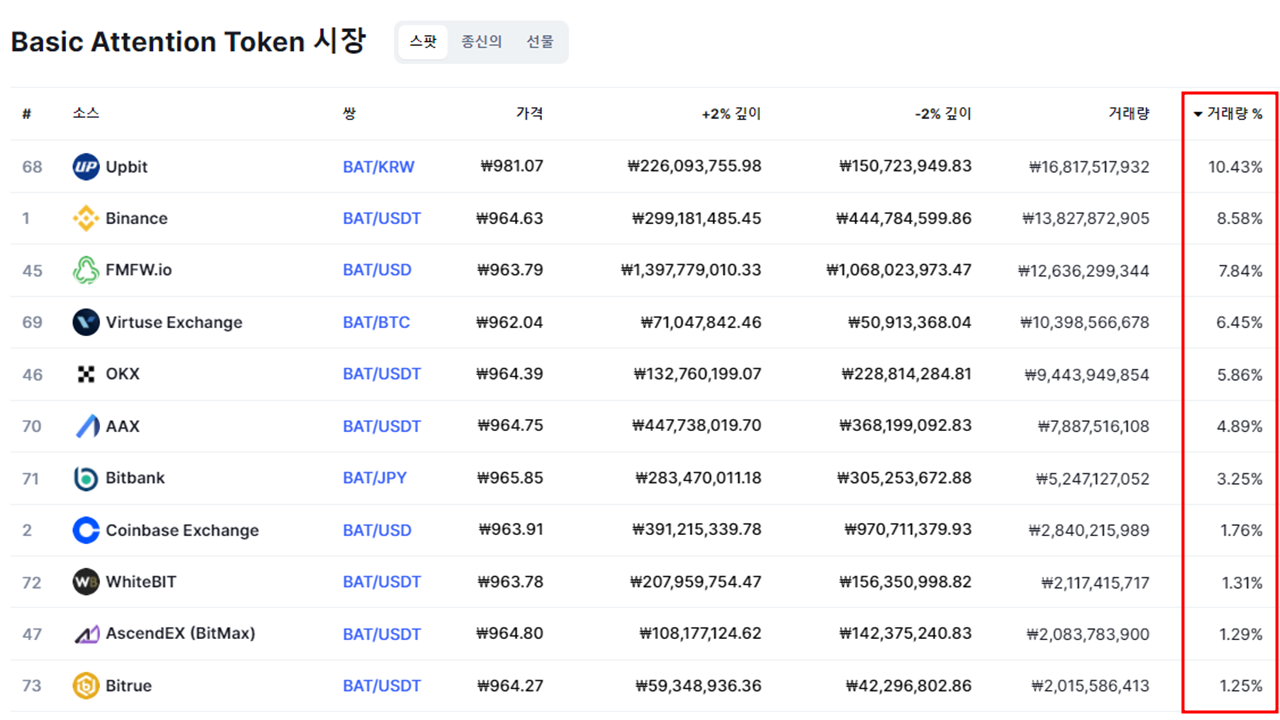Sort by the -2% 깊이 column header
1280x720 pixels.
tap(942, 114)
